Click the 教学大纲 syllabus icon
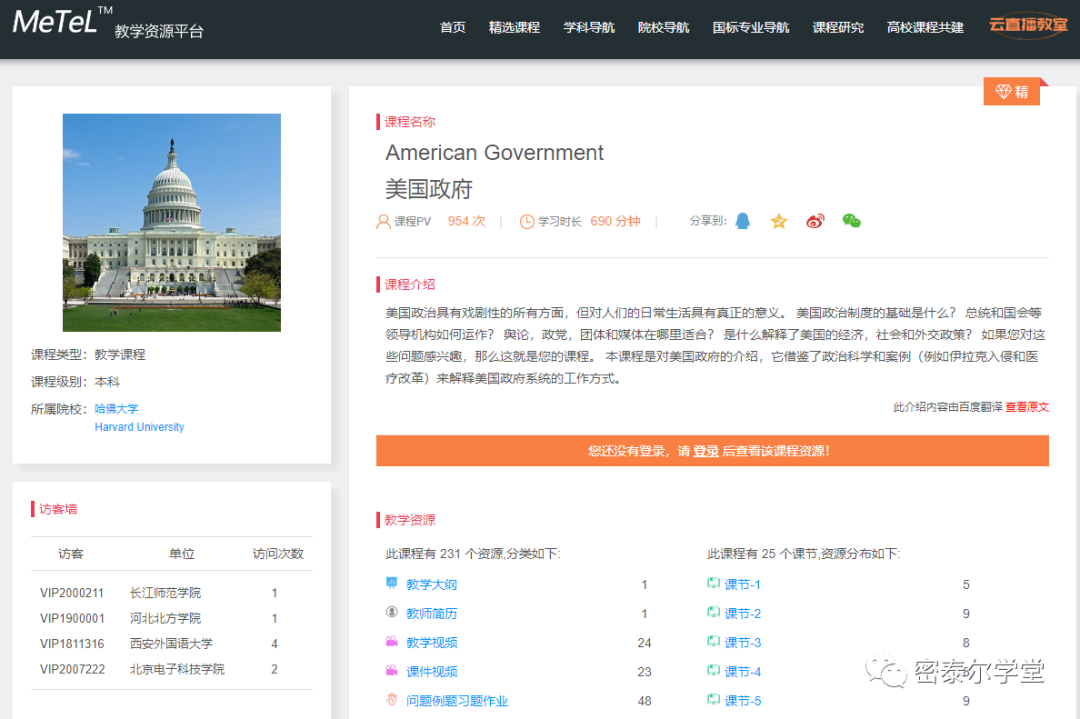Image resolution: width=1080 pixels, height=719 pixels. 392,583
